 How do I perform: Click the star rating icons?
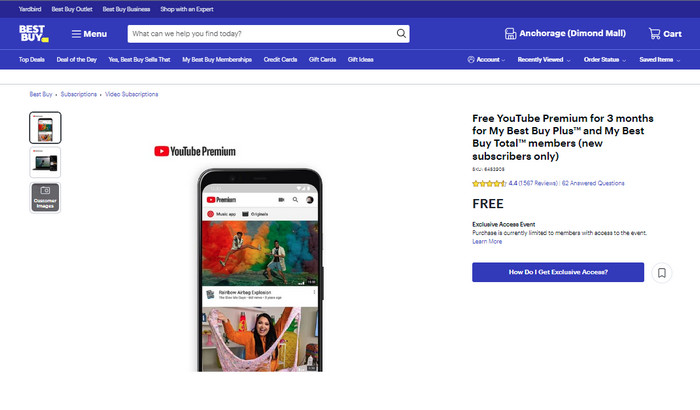click(489, 184)
